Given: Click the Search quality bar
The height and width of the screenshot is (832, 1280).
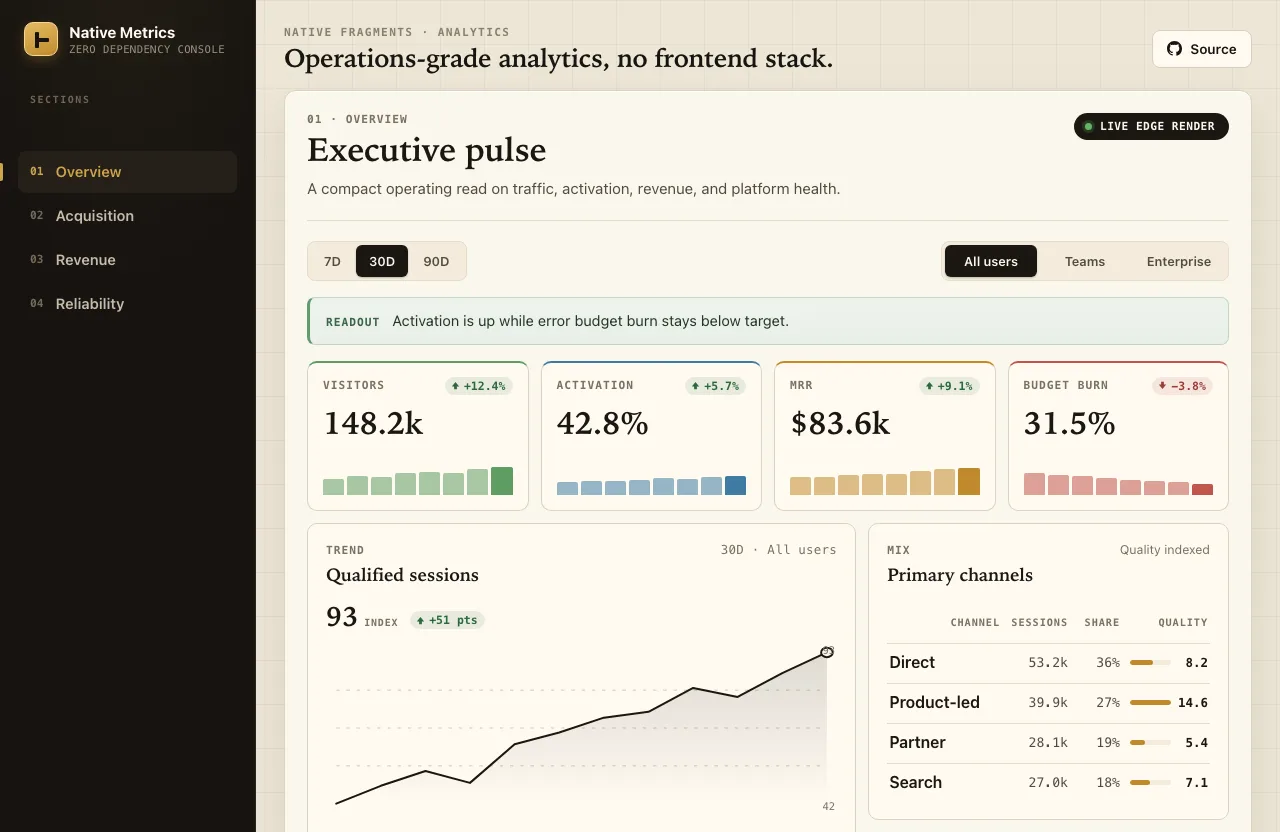Looking at the screenshot, I should coord(1150,782).
